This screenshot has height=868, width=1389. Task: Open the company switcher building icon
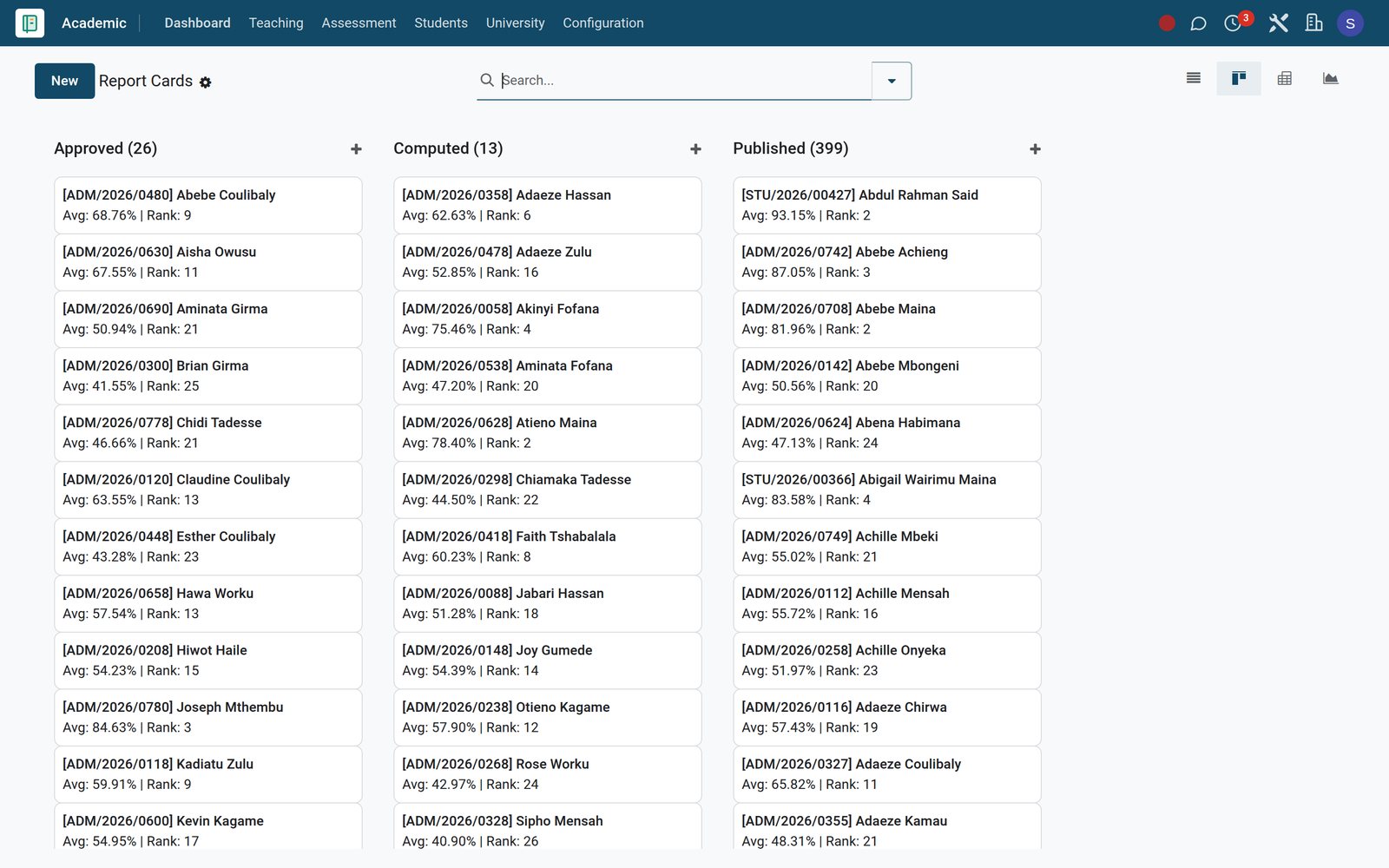click(x=1313, y=23)
